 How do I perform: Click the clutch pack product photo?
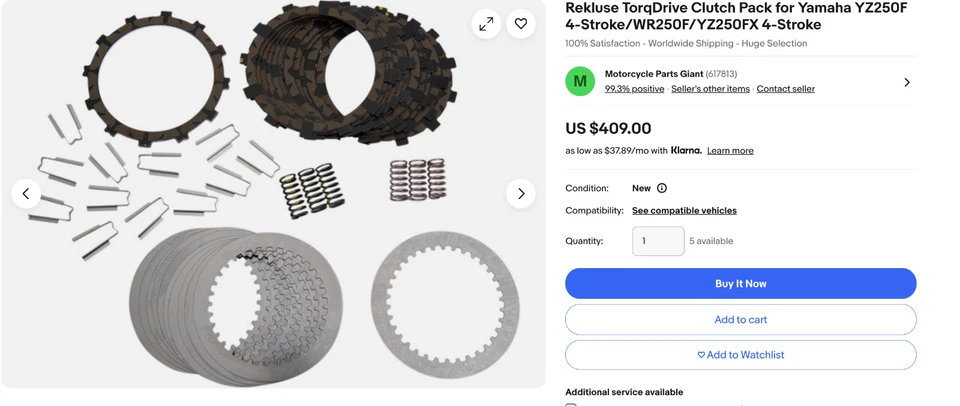[274, 194]
